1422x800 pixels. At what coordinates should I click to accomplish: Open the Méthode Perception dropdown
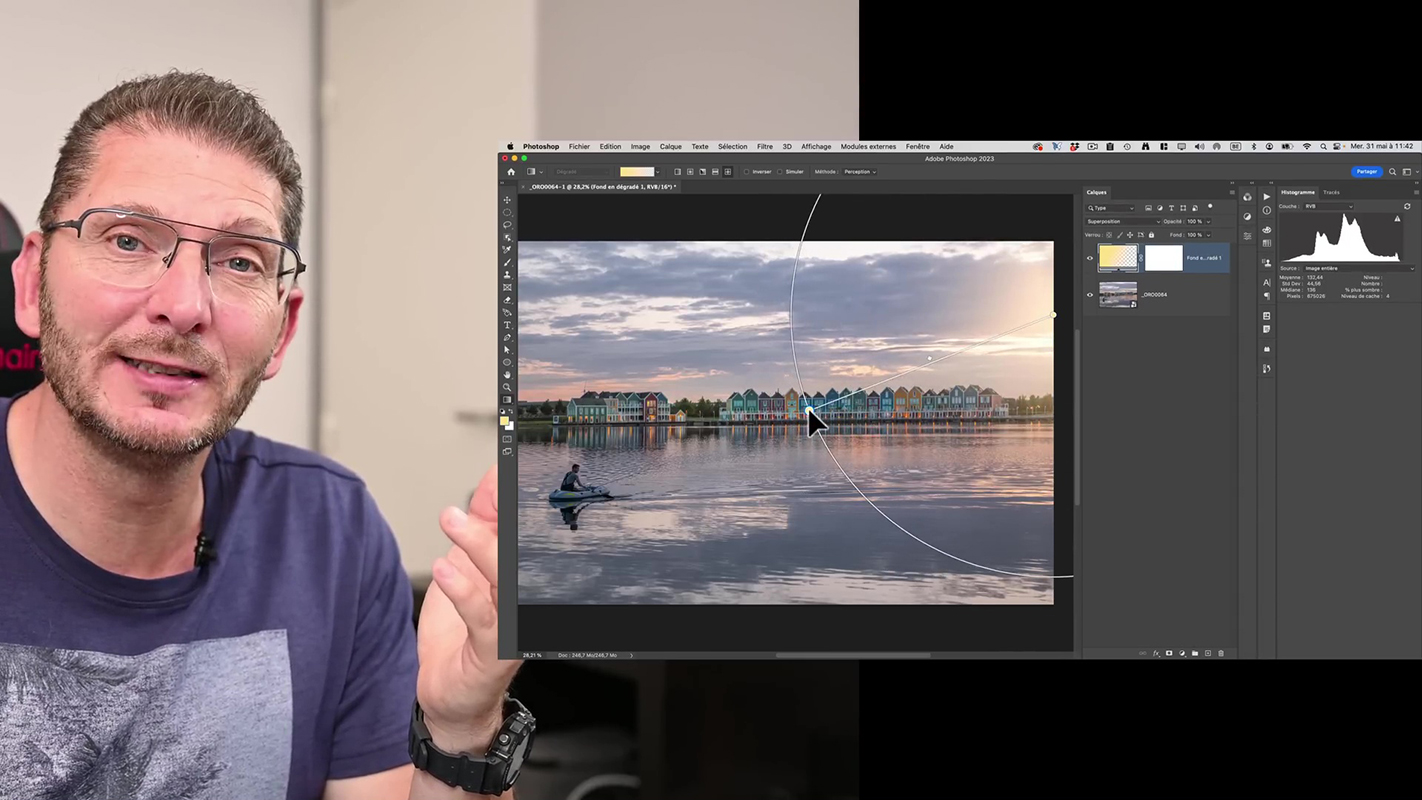tap(859, 172)
